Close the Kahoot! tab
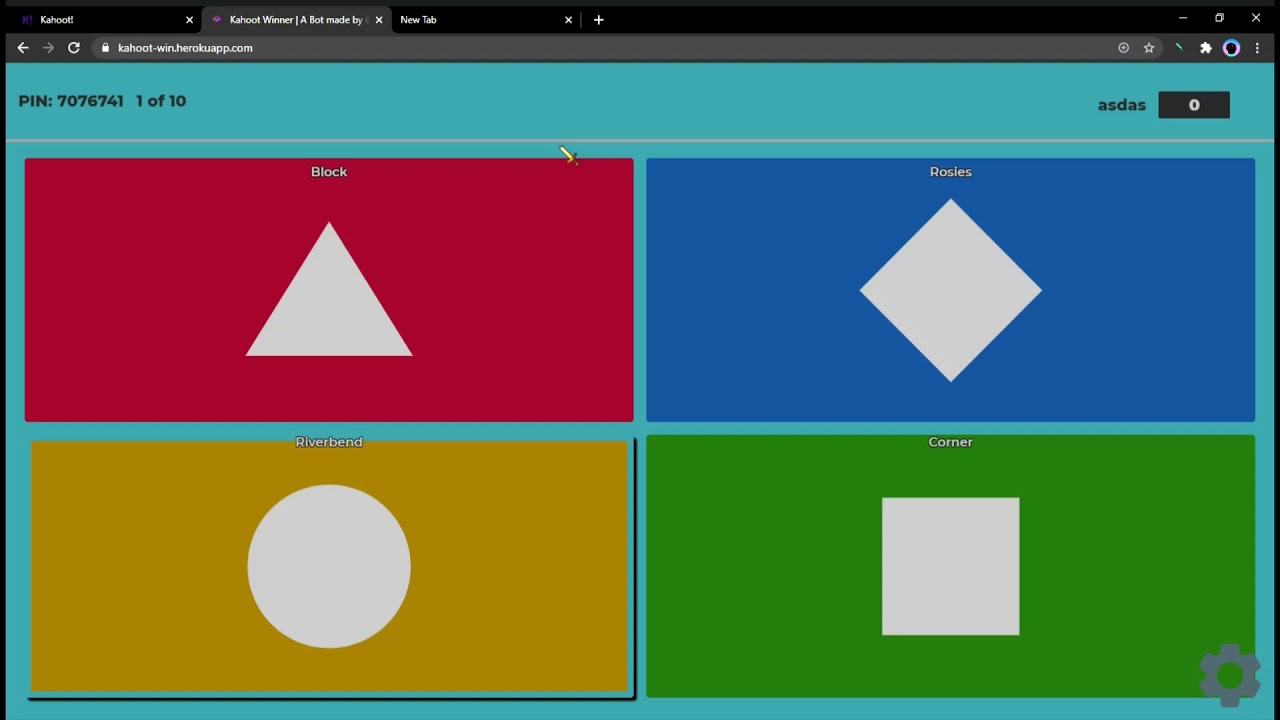Image resolution: width=1280 pixels, height=720 pixels. click(189, 19)
